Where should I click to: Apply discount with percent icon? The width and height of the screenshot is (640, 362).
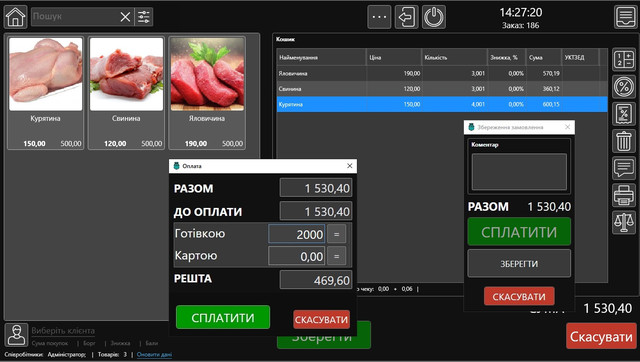point(624,87)
